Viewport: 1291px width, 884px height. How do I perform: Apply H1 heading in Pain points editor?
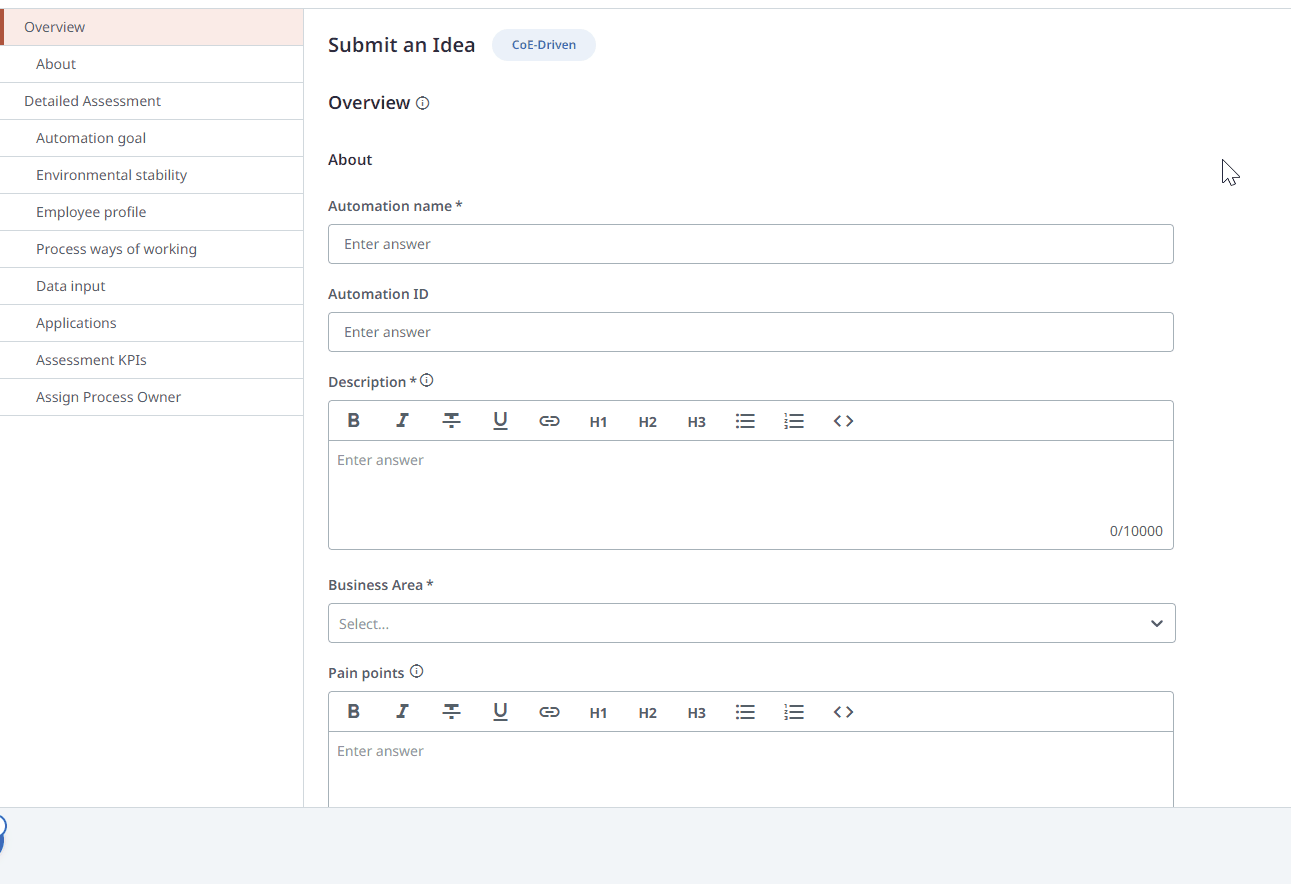598,712
